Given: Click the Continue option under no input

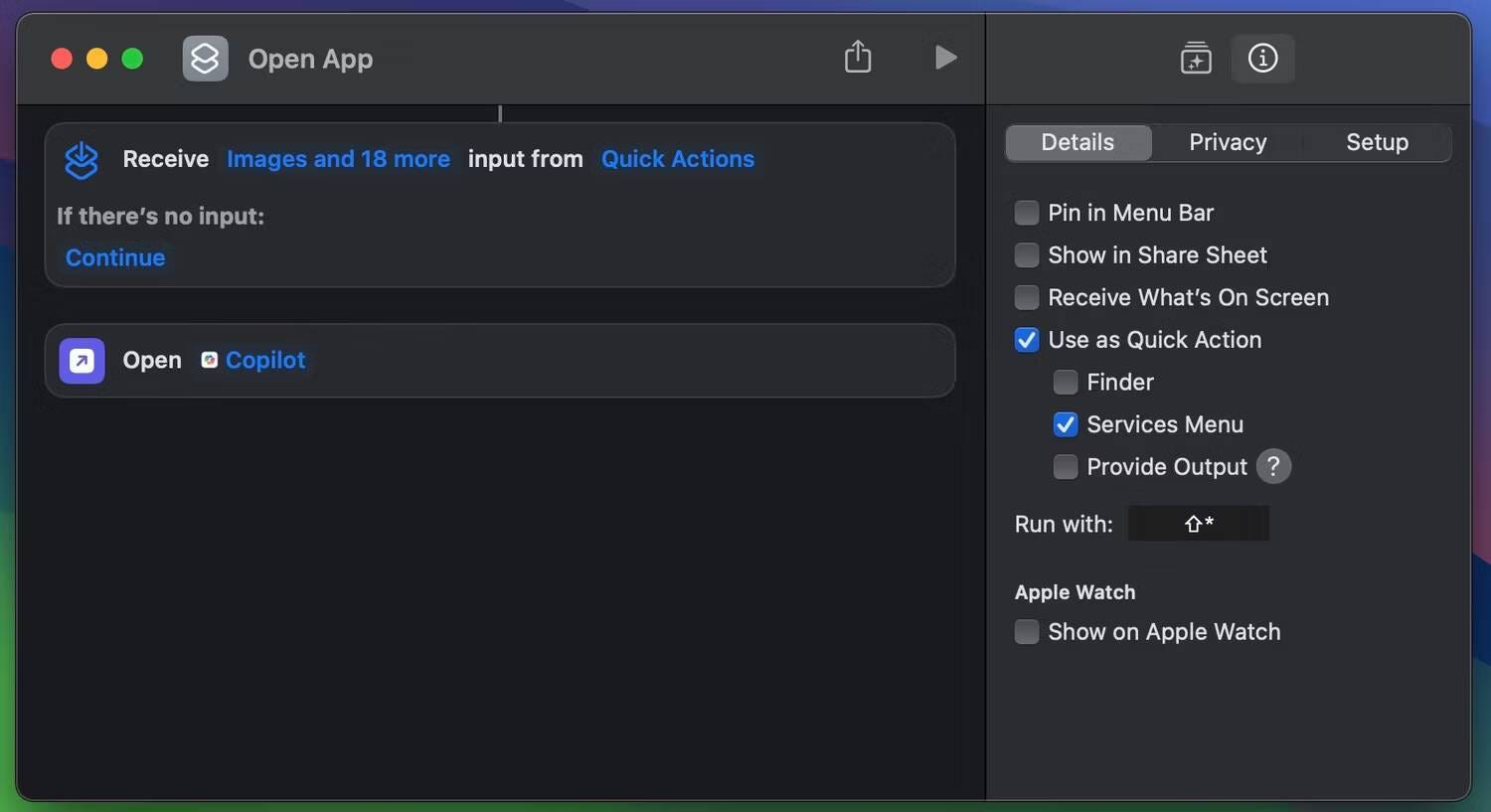Looking at the screenshot, I should click(x=114, y=257).
